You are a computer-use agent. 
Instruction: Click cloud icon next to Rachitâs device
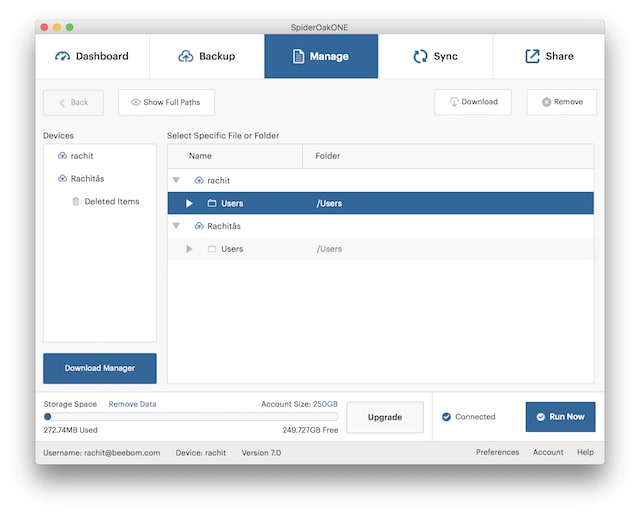[x=62, y=179]
